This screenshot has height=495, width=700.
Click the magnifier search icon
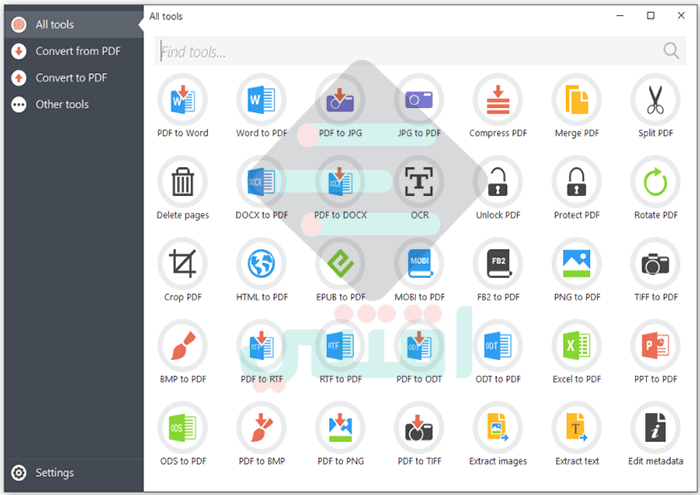click(671, 51)
